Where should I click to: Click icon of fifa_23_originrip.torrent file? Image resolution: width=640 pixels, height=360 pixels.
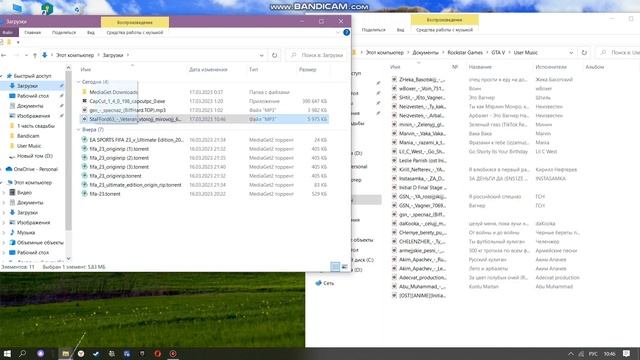tap(84, 176)
